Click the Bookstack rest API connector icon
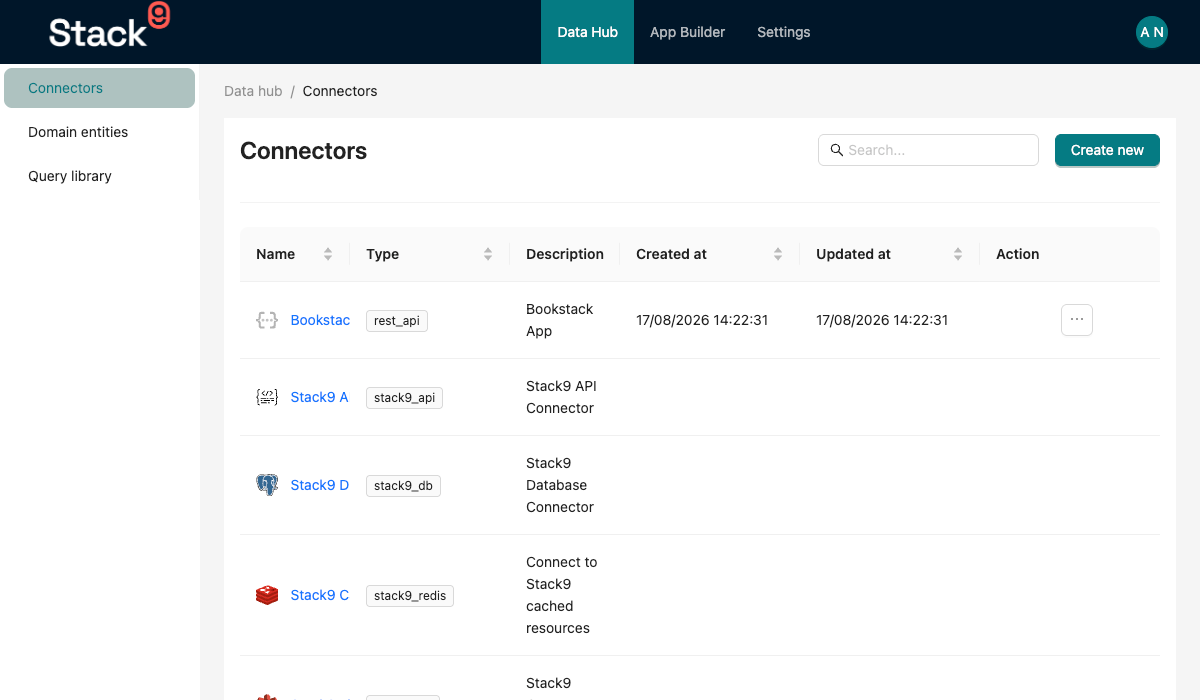 267,320
